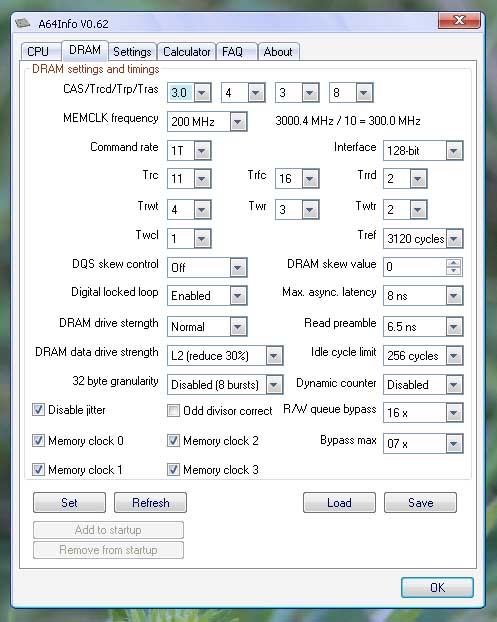Expand the Dynamic counter dropdown
Image resolution: width=497 pixels, height=622 pixels.
click(x=454, y=384)
